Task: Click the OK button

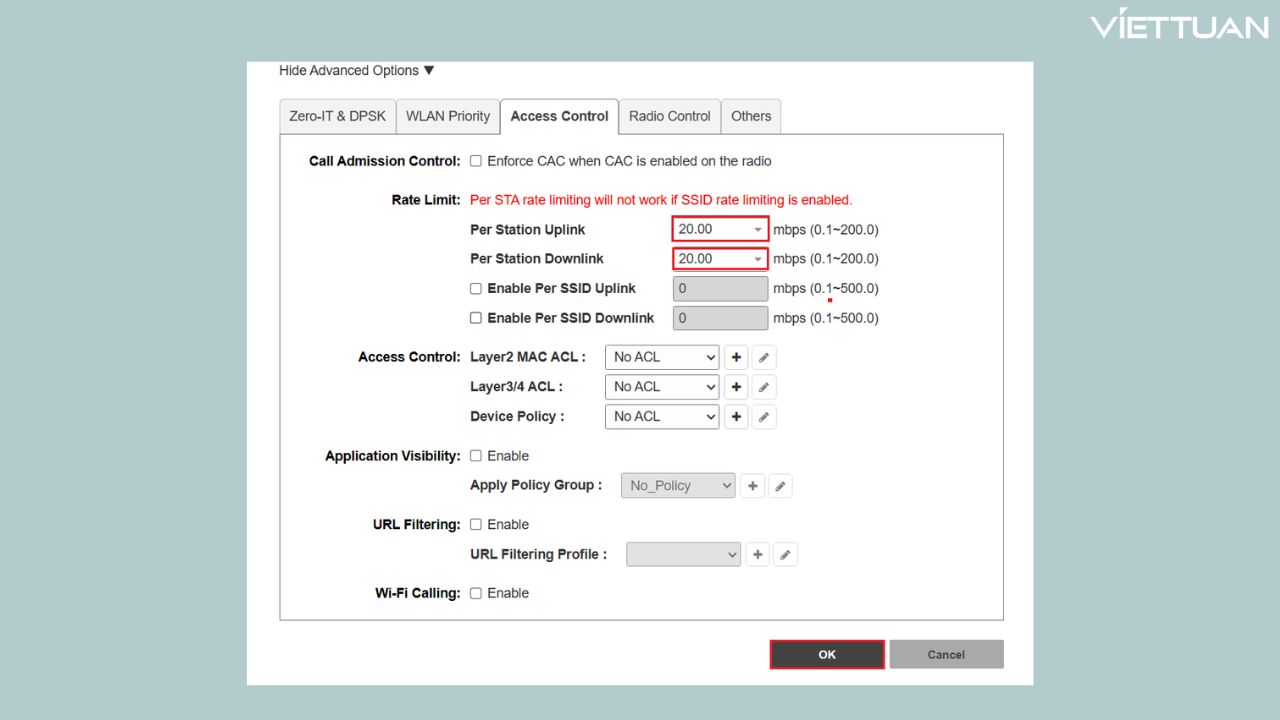Action: click(827, 654)
